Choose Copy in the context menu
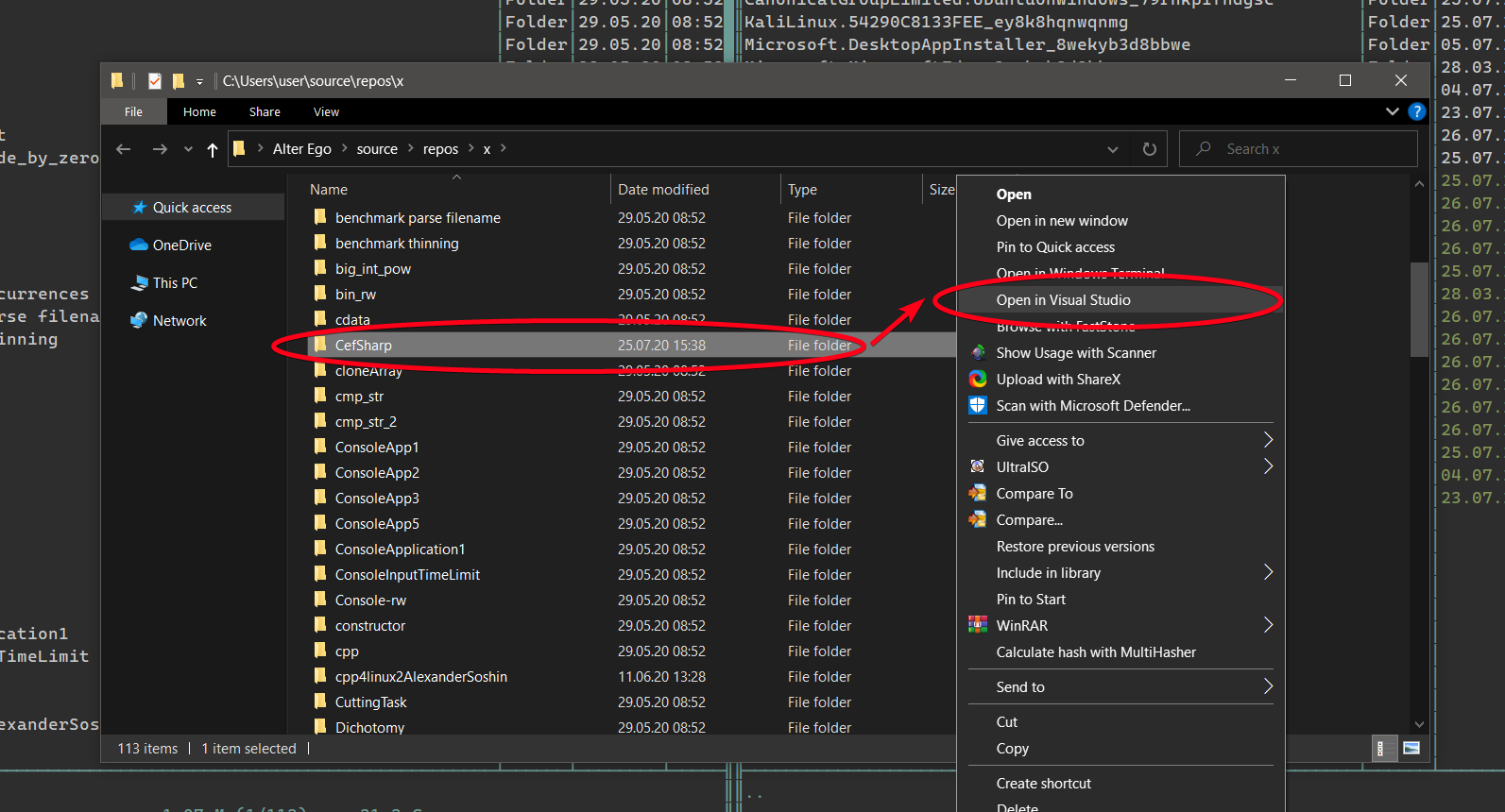Image resolution: width=1505 pixels, height=812 pixels. point(1012,749)
